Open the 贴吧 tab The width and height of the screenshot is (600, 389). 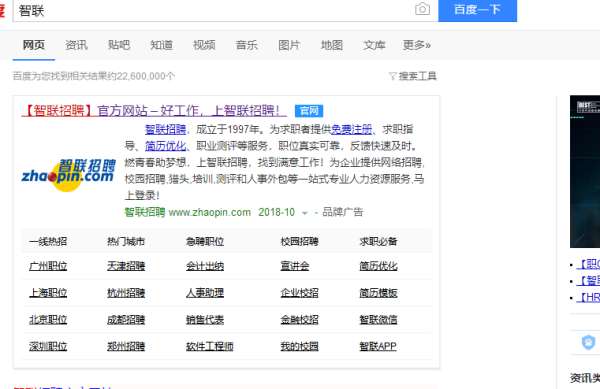coord(119,45)
